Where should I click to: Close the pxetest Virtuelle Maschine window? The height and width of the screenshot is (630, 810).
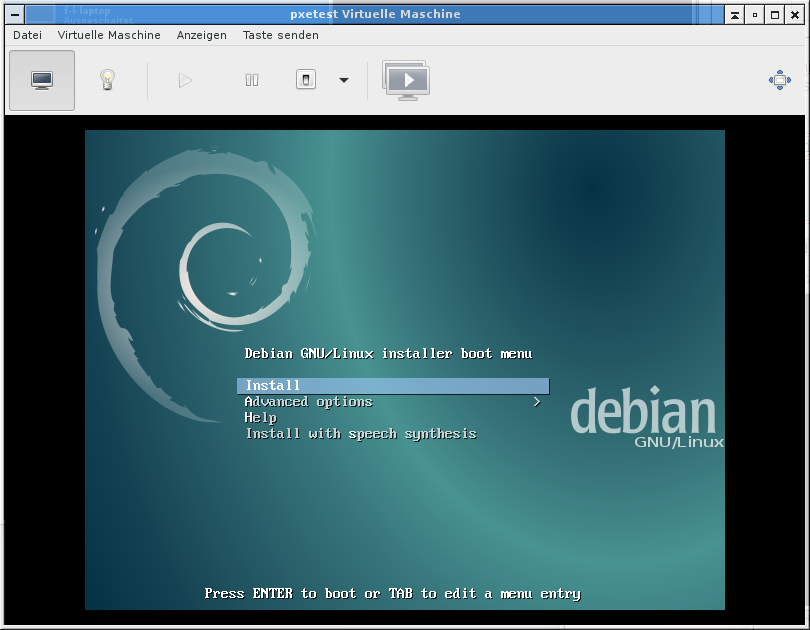[x=795, y=15]
